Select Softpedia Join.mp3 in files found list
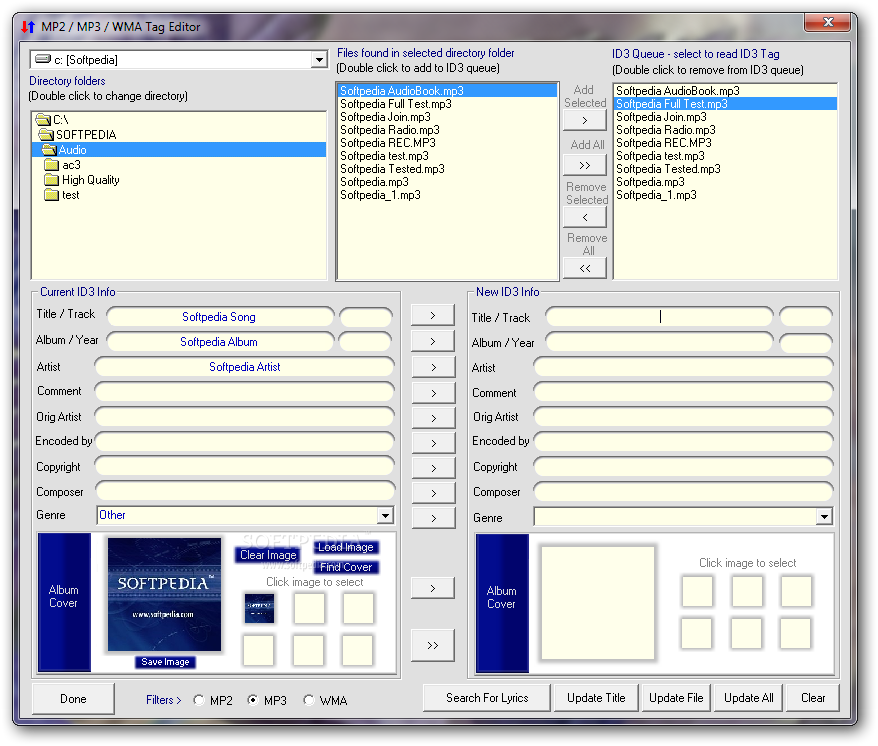Viewport: 878px width, 746px height. coord(447,117)
